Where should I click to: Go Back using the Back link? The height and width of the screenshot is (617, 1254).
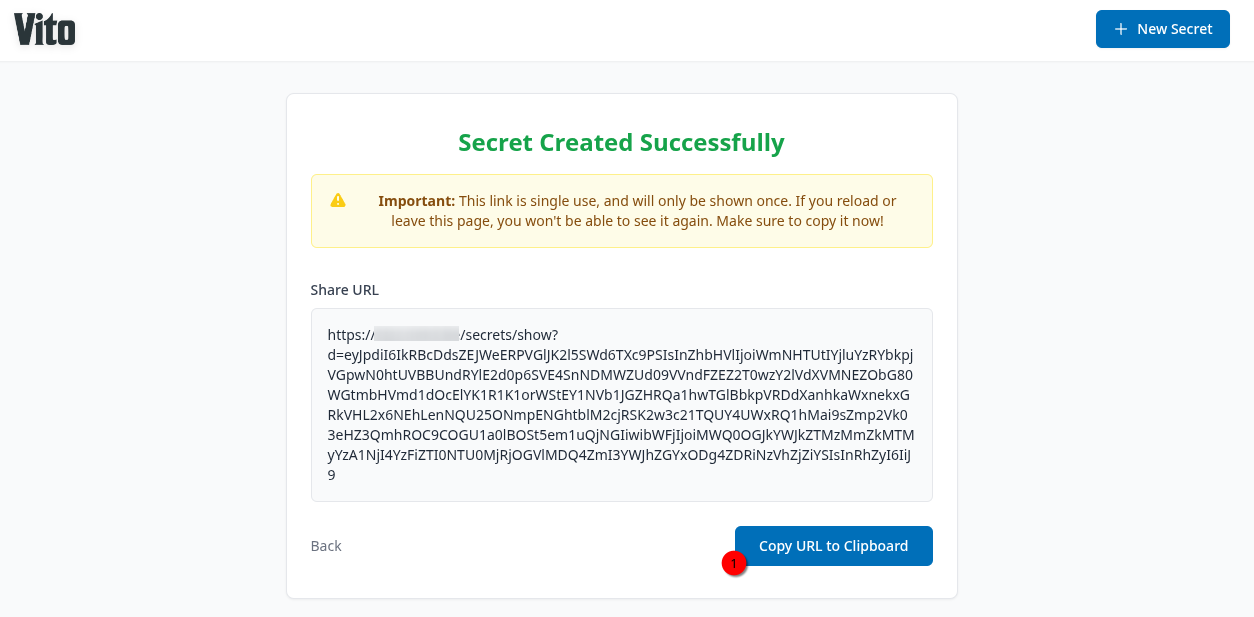click(326, 546)
